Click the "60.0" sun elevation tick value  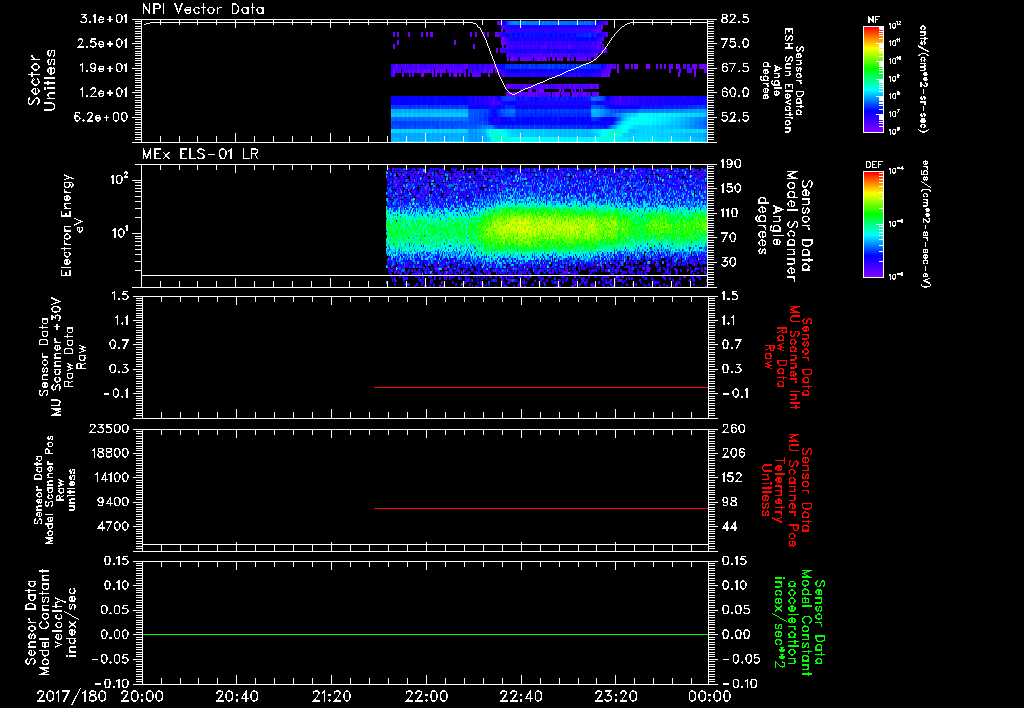pos(735,93)
